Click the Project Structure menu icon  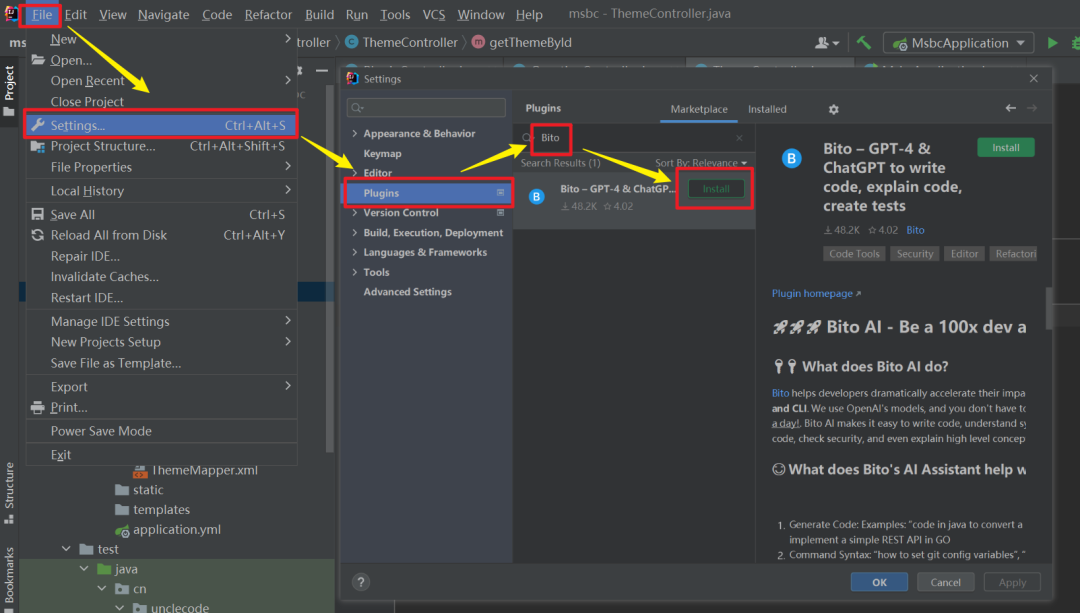click(x=38, y=146)
